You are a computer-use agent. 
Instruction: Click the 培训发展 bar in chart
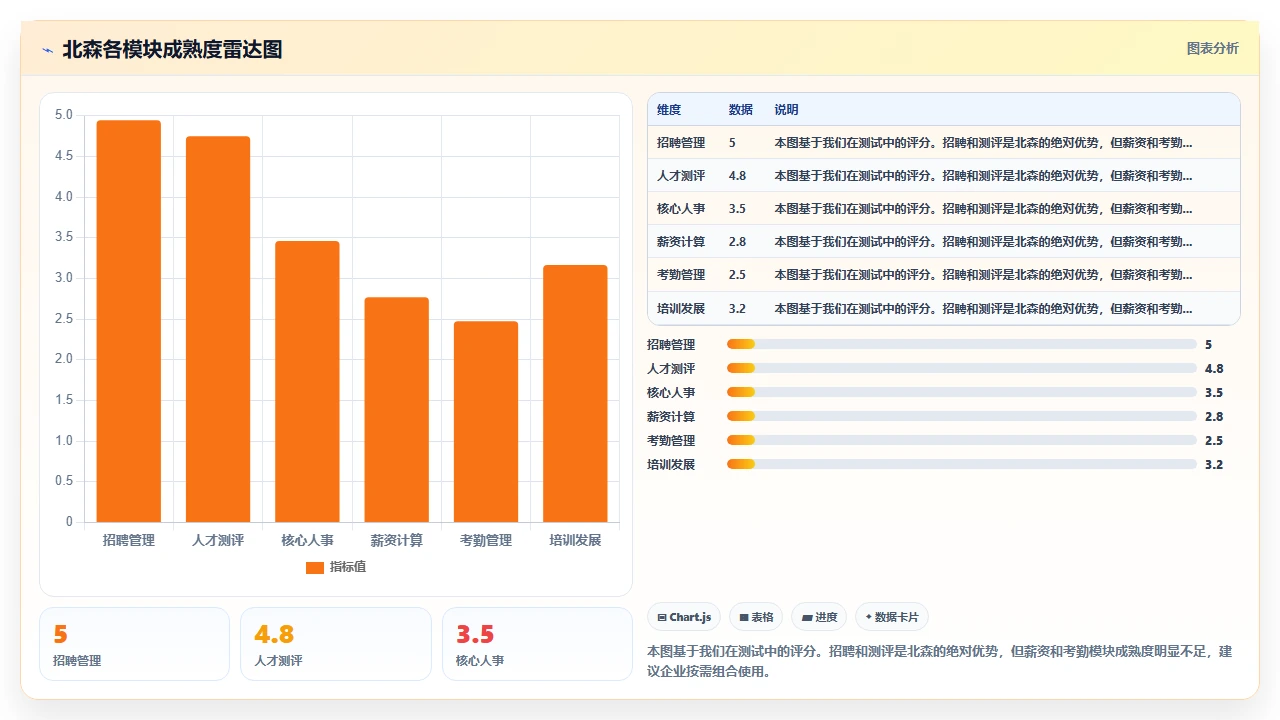[575, 393]
